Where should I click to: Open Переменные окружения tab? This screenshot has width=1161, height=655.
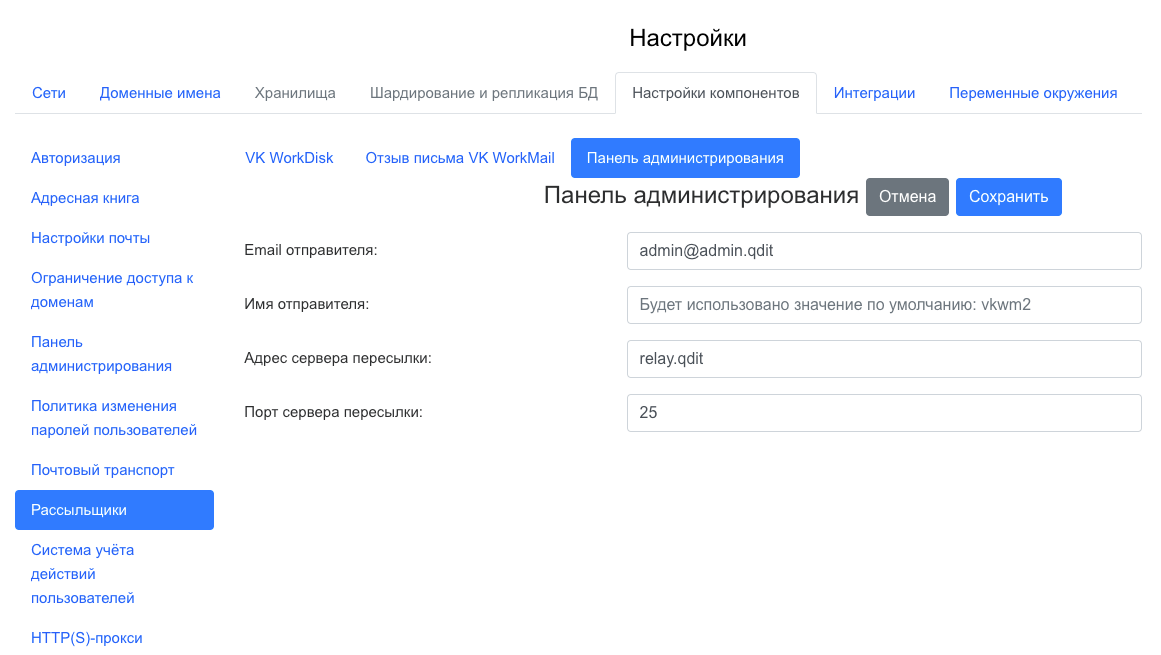point(1033,93)
